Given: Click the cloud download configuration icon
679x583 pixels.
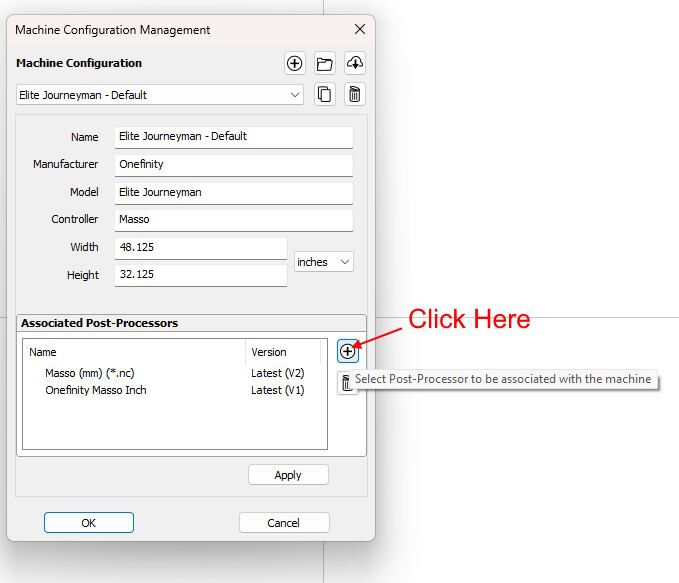Looking at the screenshot, I should (355, 64).
